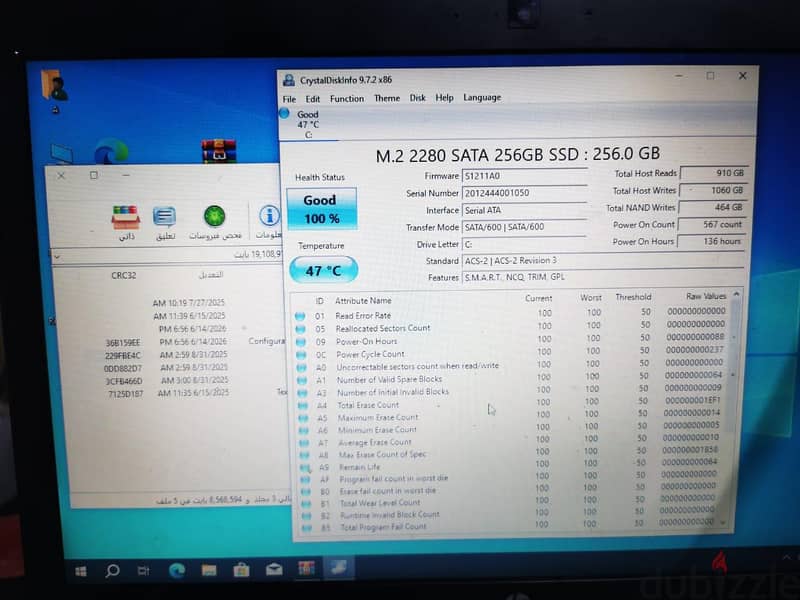Click the Power On Count value 567 count
Viewport: 800px width, 600px height.
coord(711,224)
